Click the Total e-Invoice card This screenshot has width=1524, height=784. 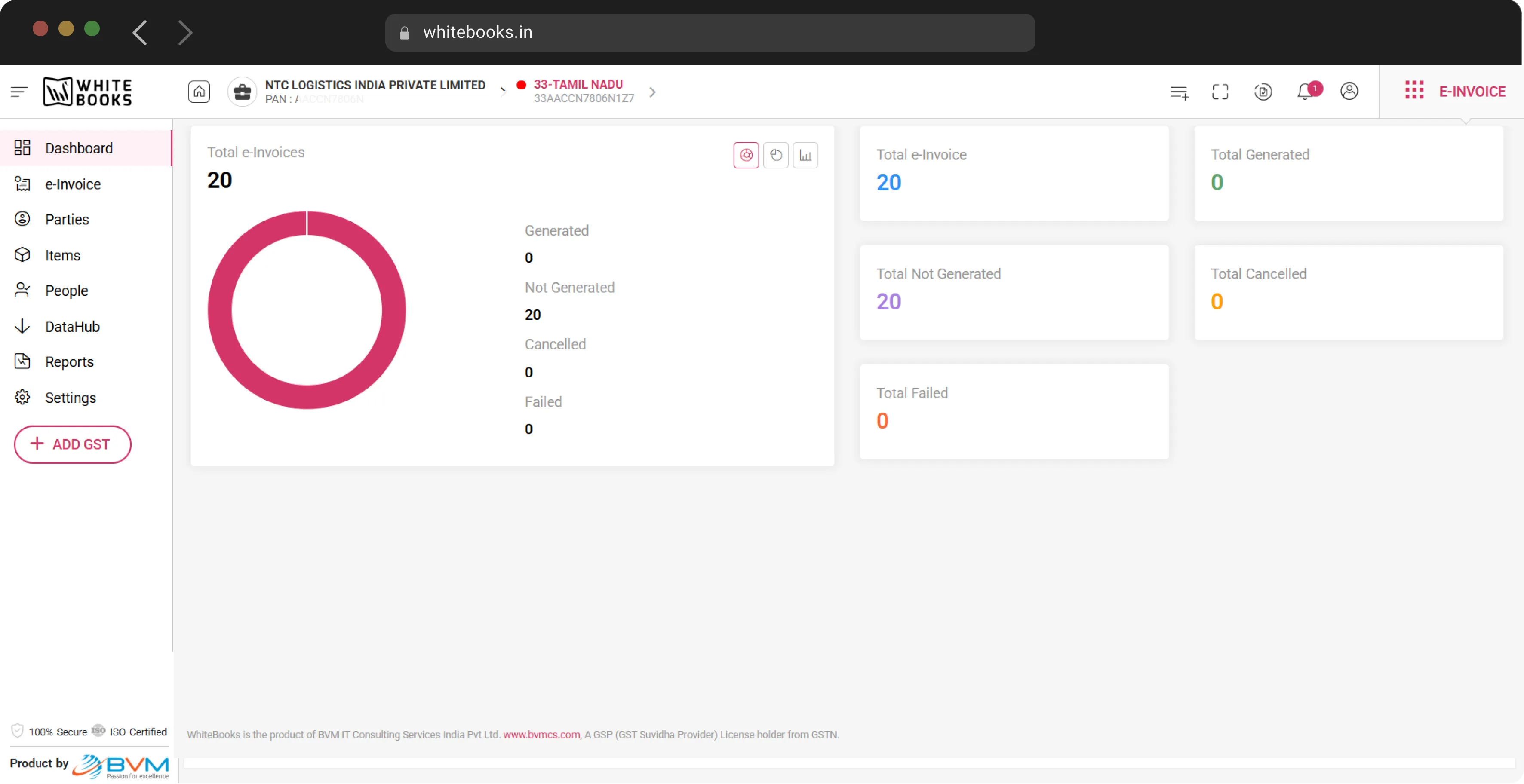(x=1014, y=173)
